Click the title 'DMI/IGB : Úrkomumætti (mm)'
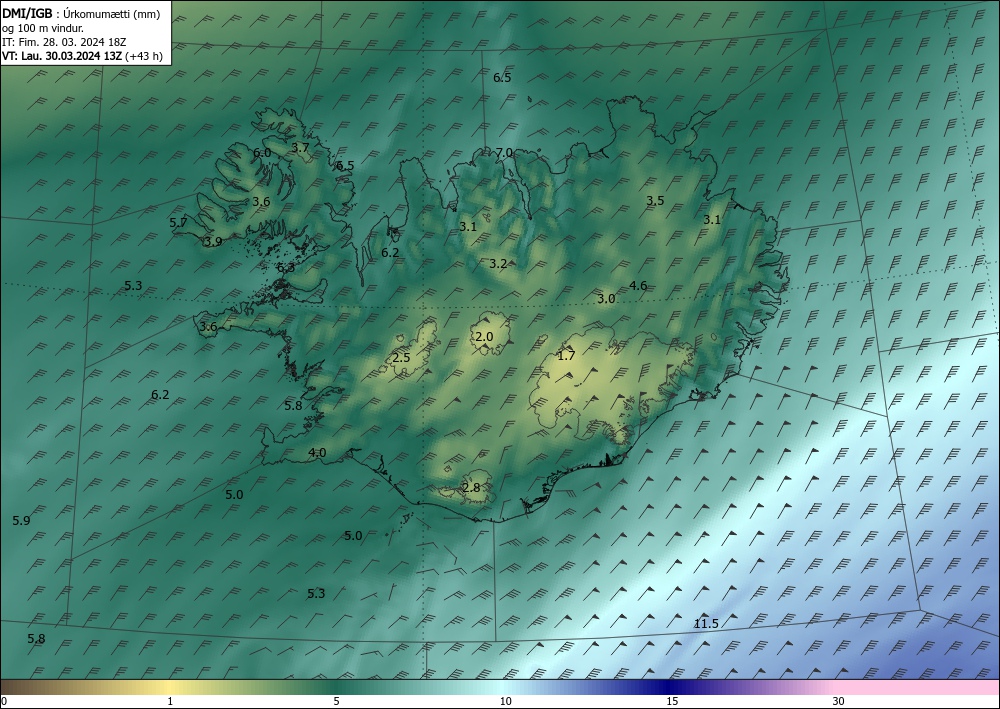Screen dimensions: 1000x709 81,14
